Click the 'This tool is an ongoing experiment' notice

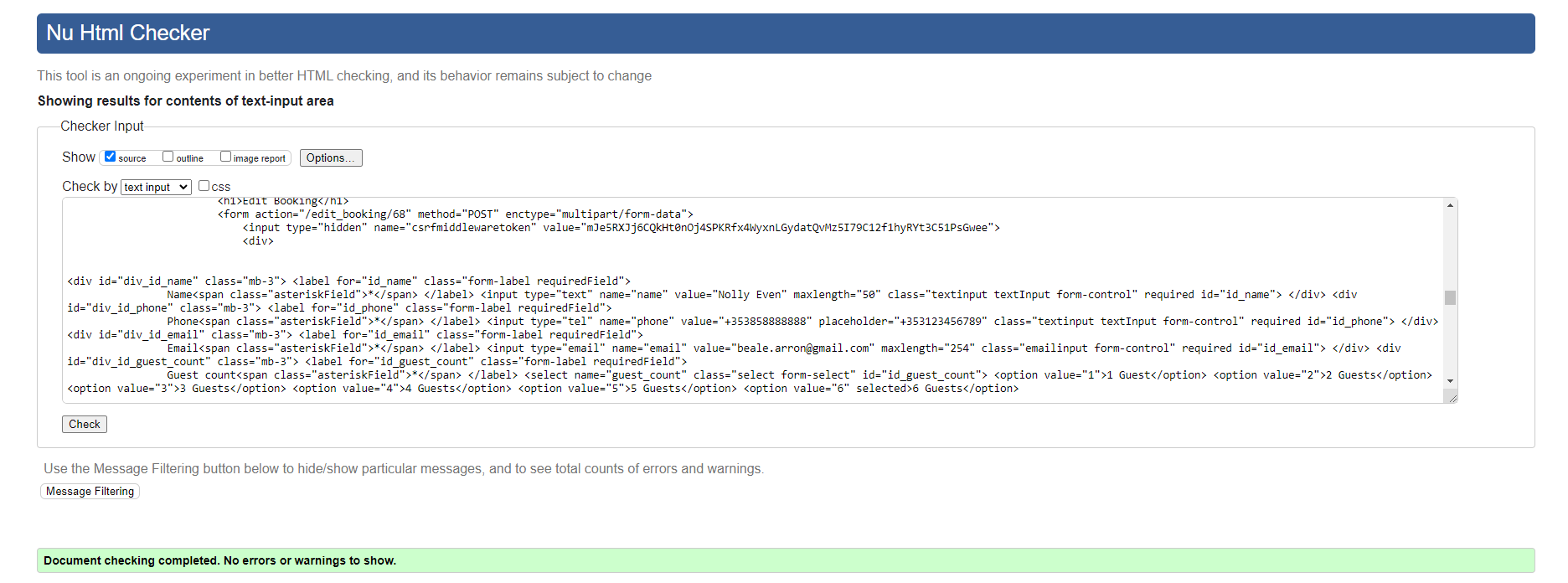click(x=344, y=75)
